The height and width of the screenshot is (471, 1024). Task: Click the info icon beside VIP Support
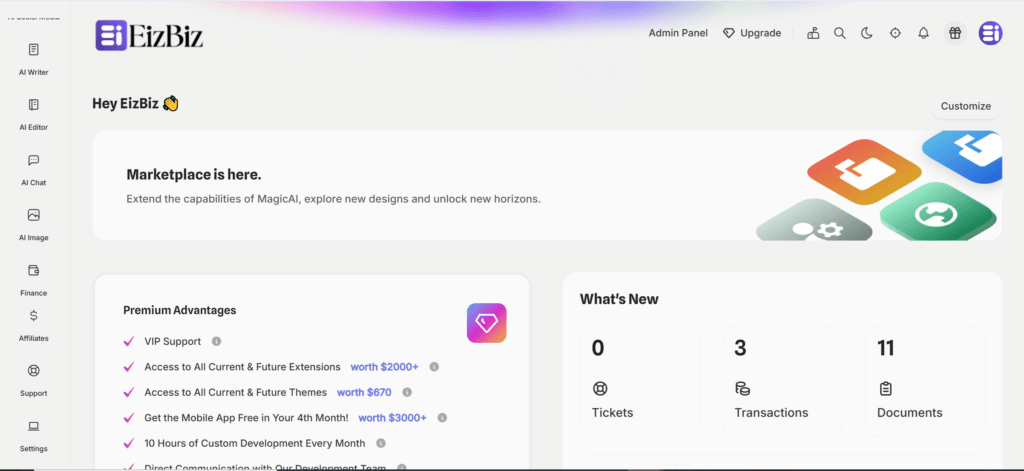tap(216, 341)
